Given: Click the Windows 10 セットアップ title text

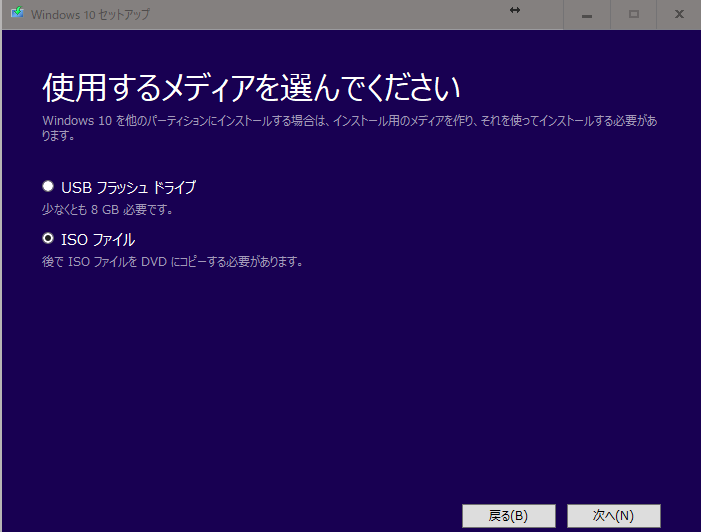Looking at the screenshot, I should coord(90,14).
